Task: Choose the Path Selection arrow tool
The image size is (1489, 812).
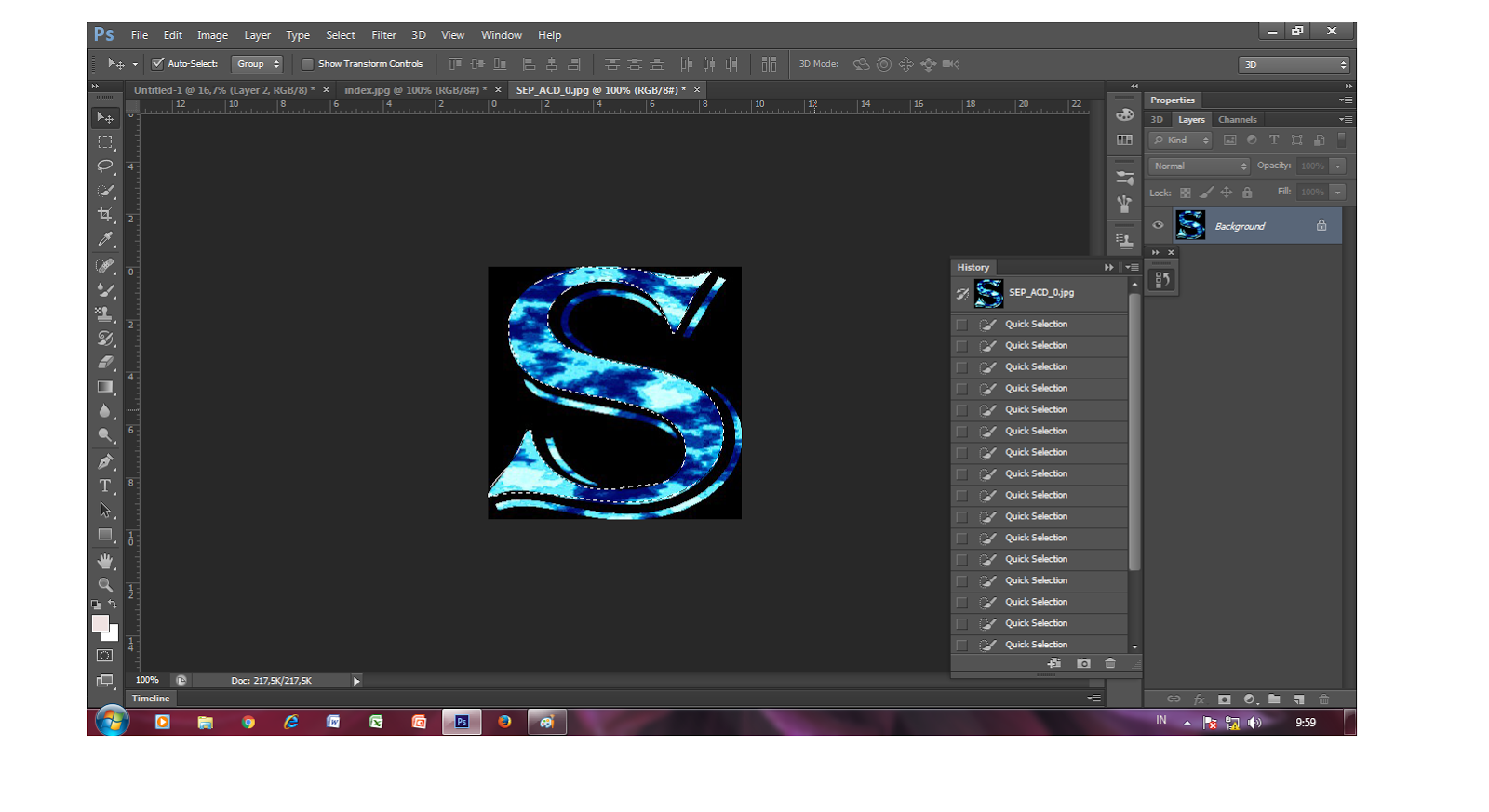Action: 105,511
